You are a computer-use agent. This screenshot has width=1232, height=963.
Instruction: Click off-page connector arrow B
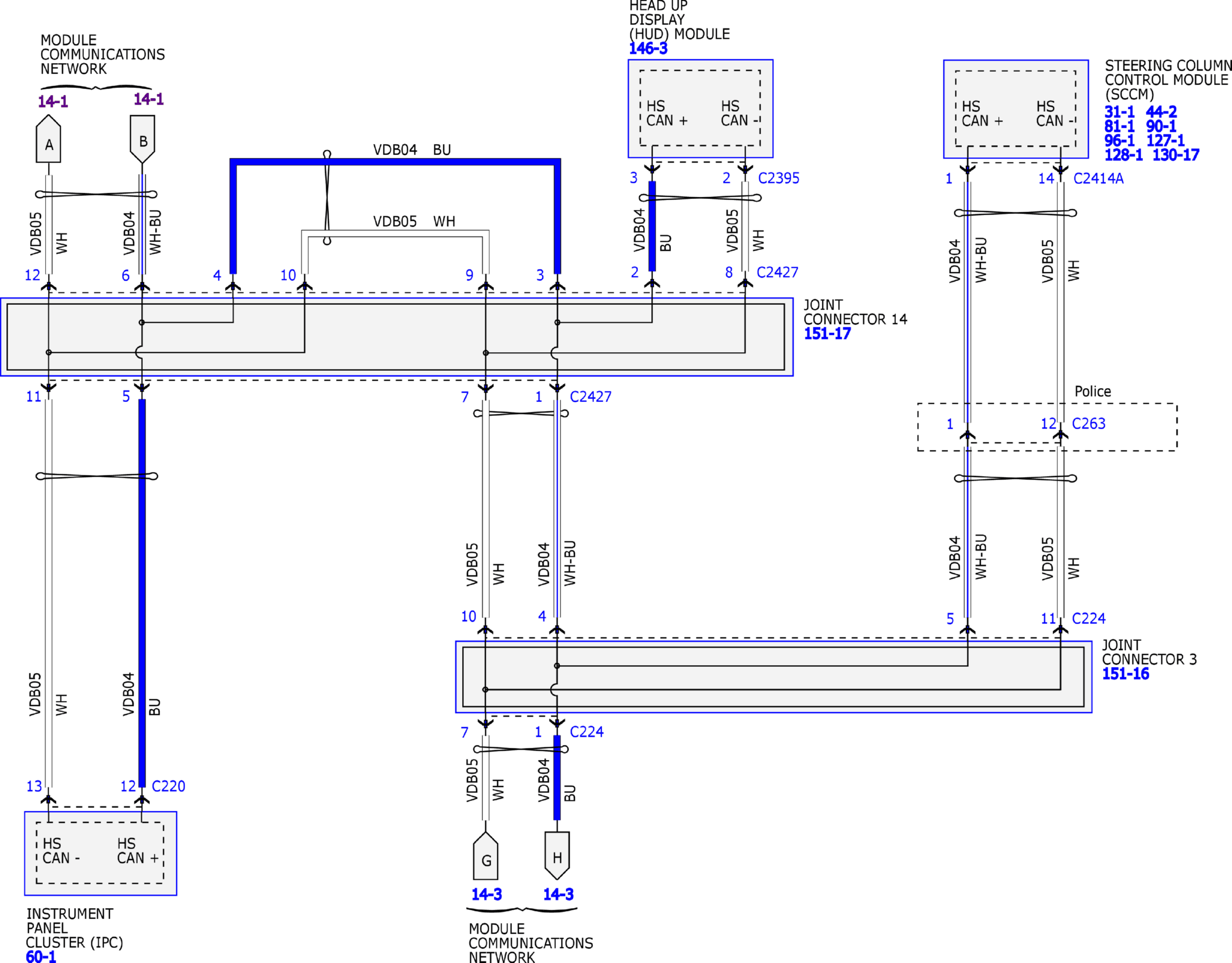click(x=142, y=139)
